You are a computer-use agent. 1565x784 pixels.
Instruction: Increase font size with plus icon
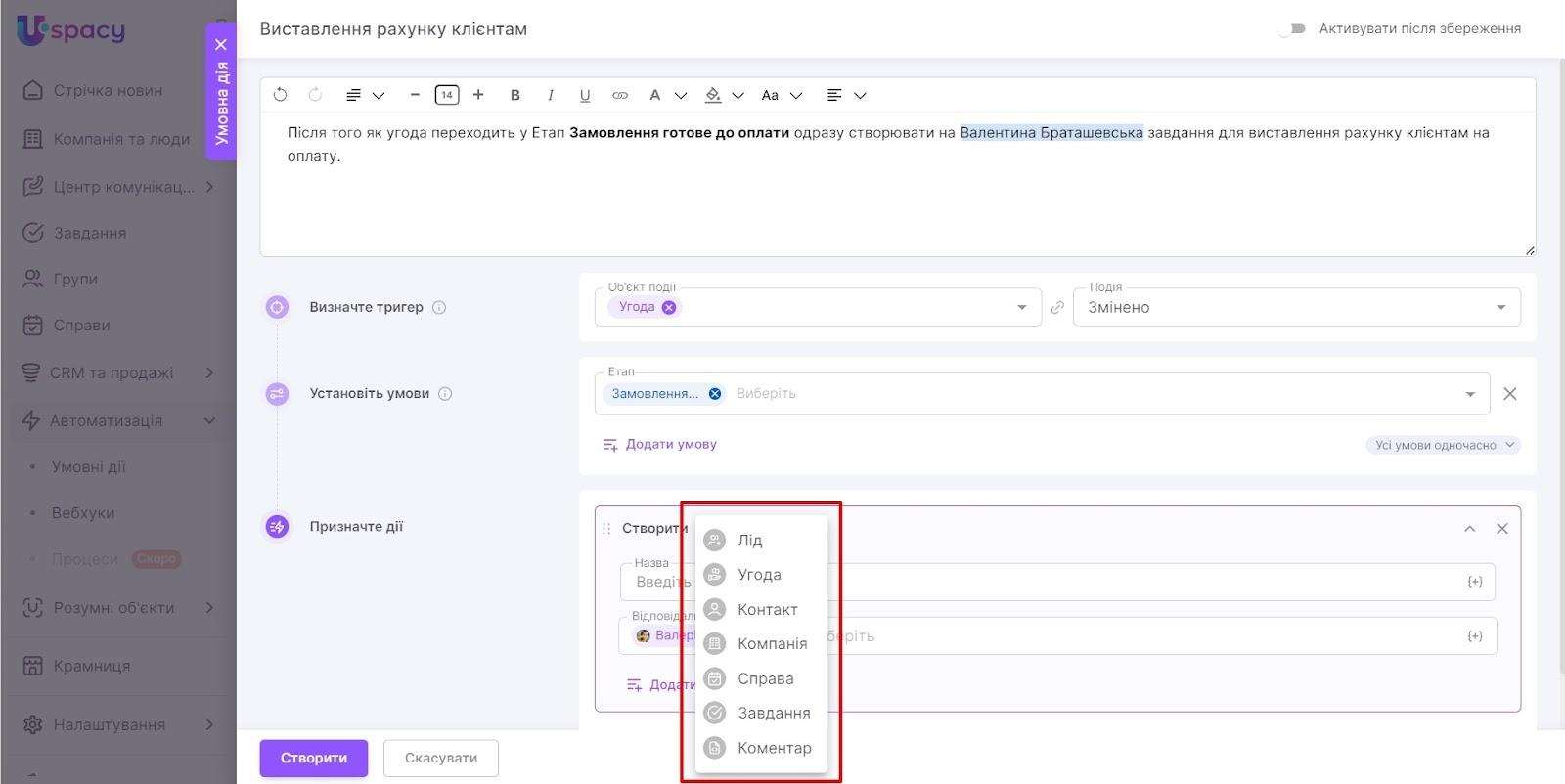478,95
